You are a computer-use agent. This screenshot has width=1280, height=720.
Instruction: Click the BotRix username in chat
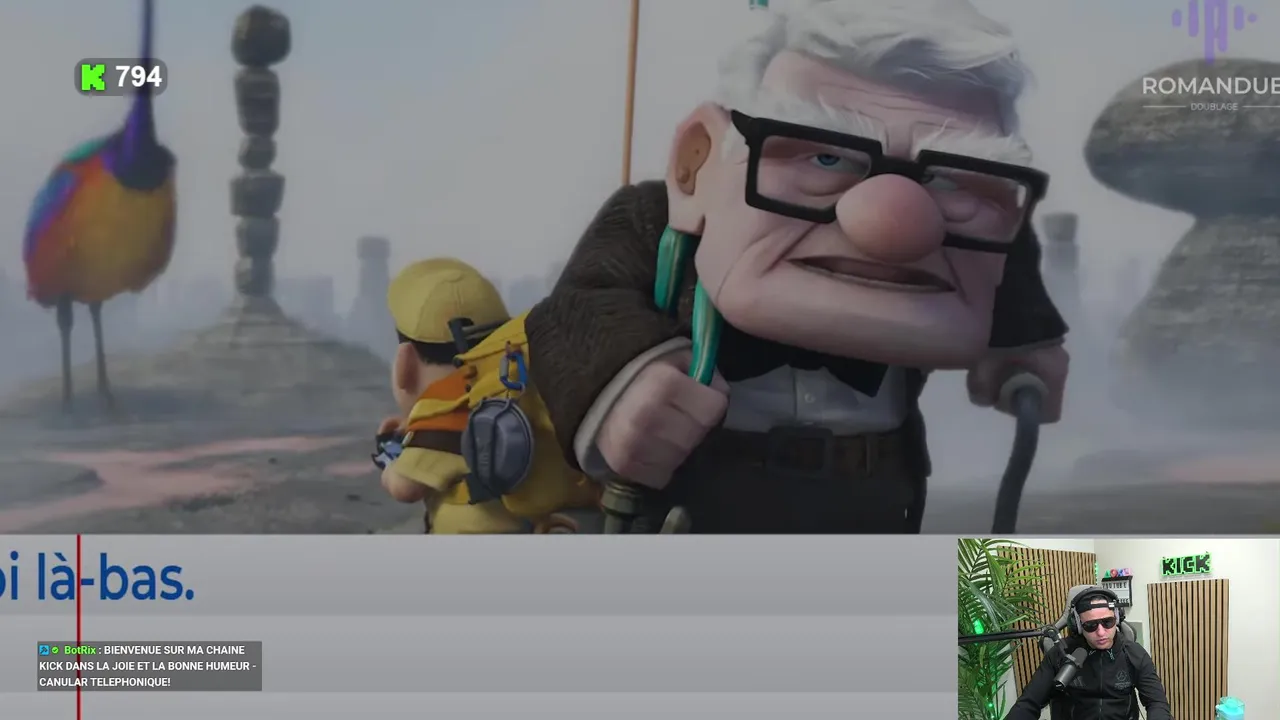point(78,650)
